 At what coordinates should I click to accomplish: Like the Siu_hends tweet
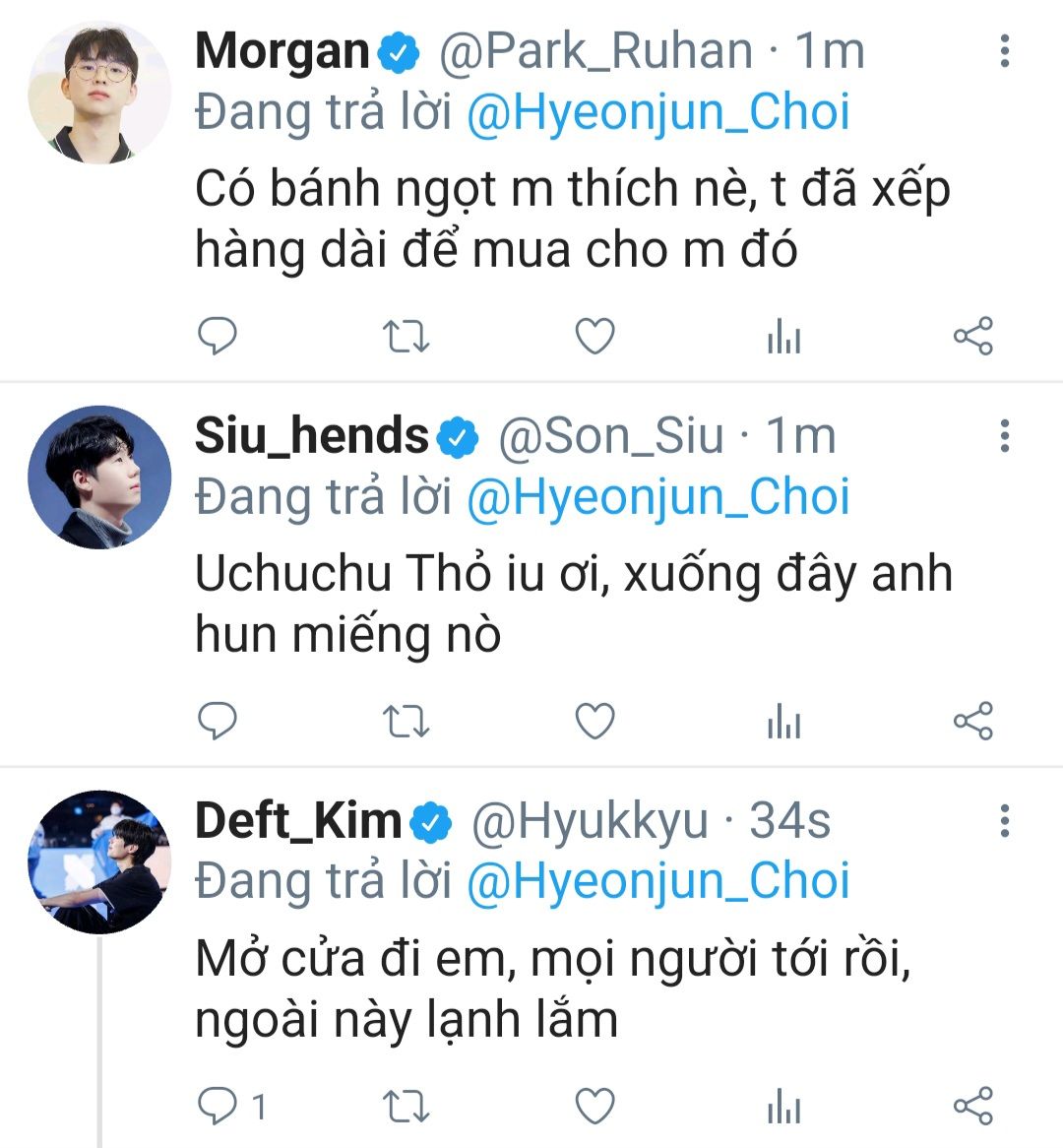point(594,722)
